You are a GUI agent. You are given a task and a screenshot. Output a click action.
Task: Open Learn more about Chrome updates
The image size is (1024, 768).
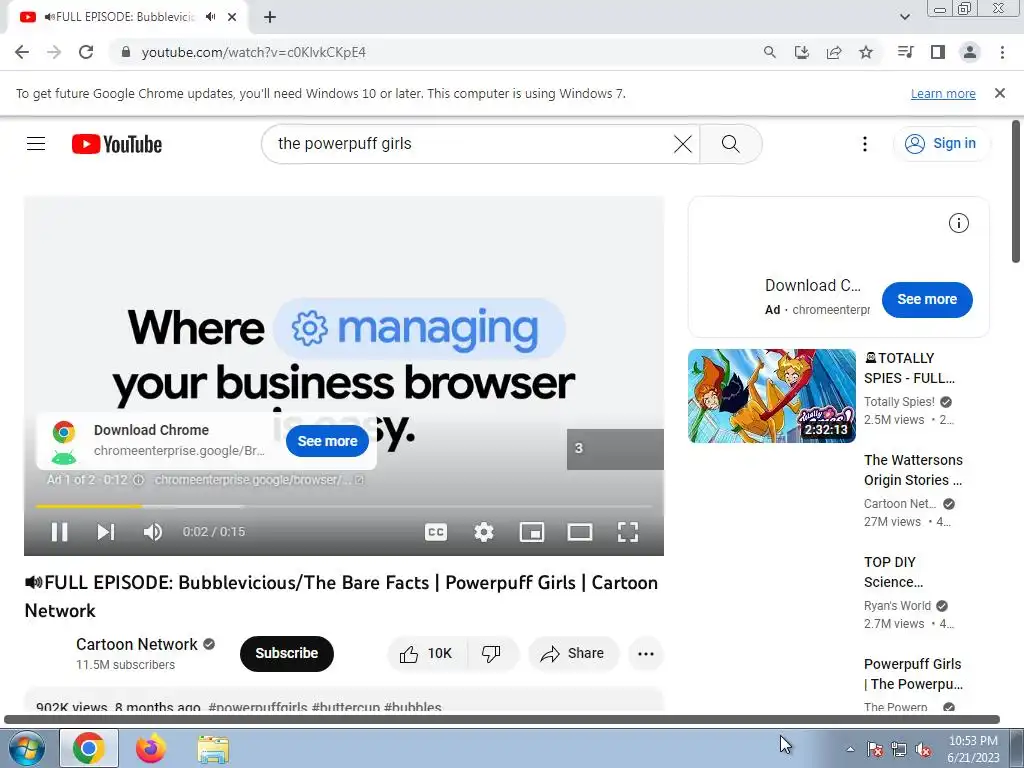pyautogui.click(x=943, y=94)
